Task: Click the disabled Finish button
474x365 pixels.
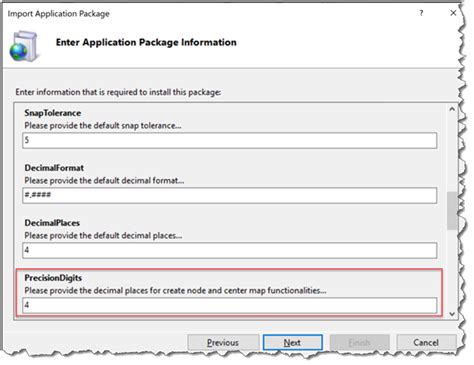Action: 359,342
